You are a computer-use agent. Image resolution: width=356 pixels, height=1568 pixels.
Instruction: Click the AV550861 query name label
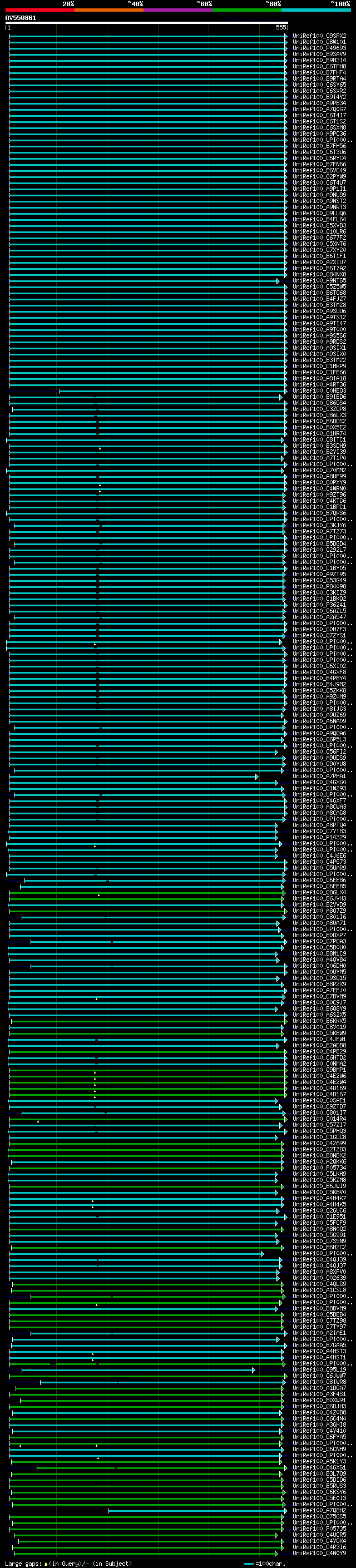(x=21, y=18)
